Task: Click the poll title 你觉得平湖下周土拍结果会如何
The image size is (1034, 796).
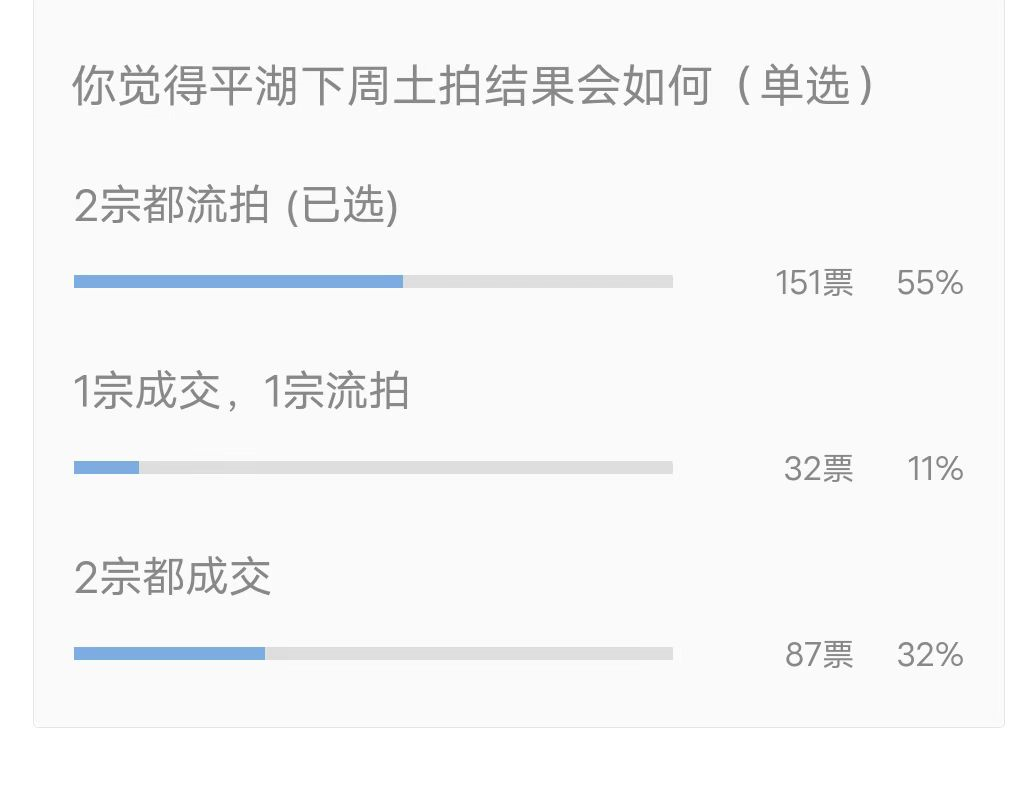Action: [392, 86]
